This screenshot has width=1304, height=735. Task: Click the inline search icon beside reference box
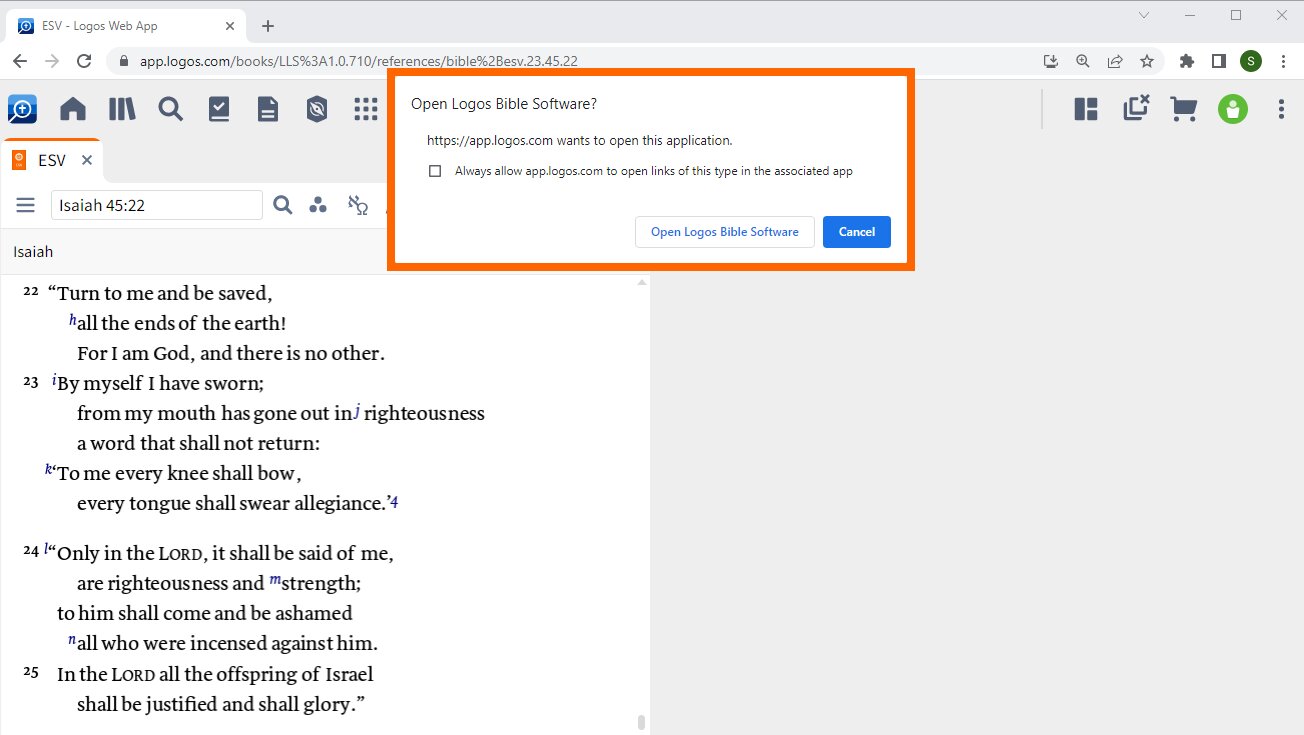283,205
